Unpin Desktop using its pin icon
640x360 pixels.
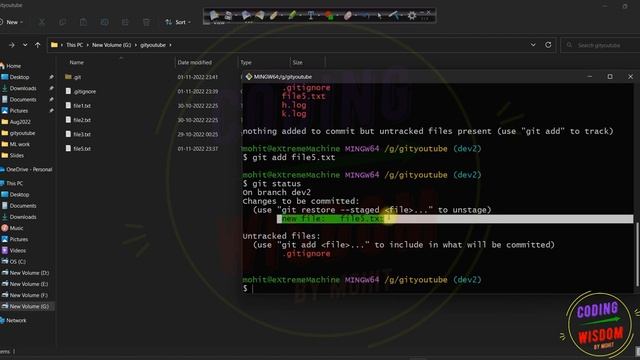click(51, 77)
